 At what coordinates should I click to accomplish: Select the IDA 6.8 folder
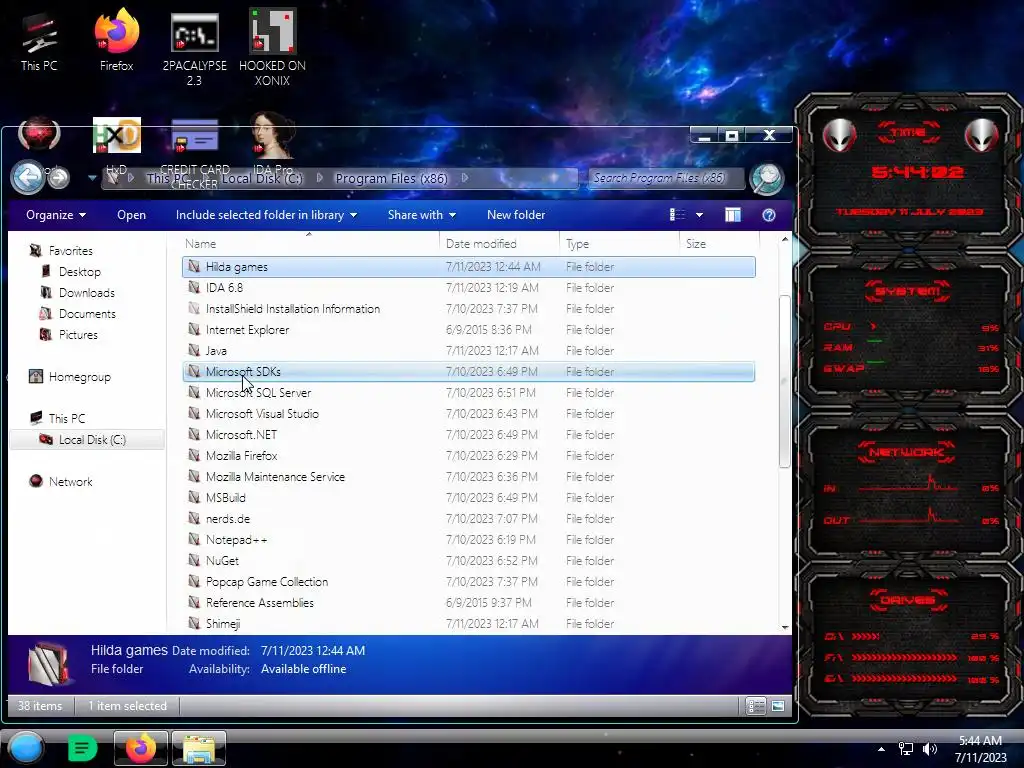(x=469, y=287)
